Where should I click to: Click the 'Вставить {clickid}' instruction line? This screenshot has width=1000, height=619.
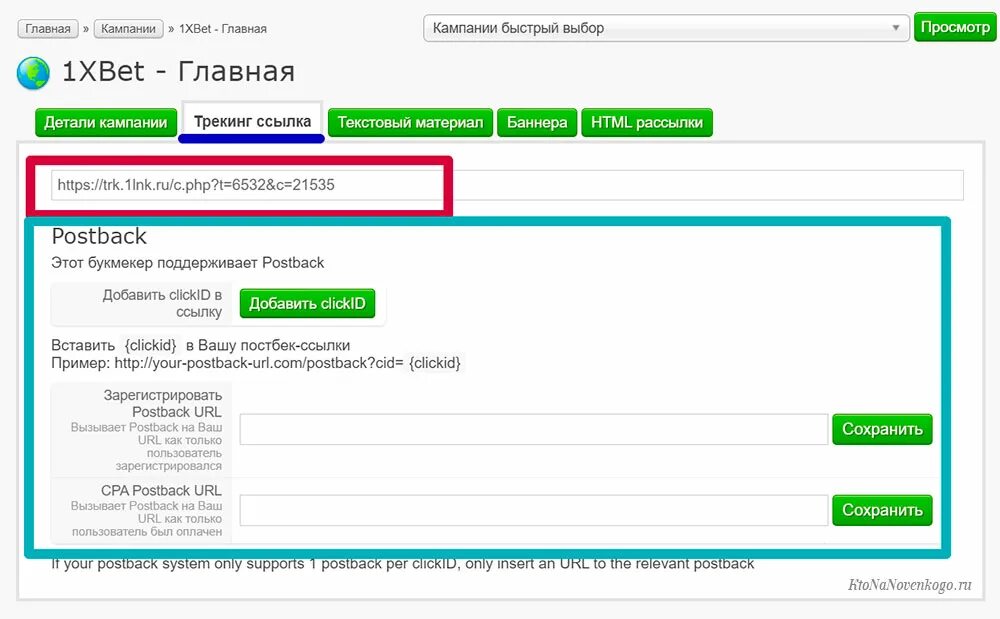tap(200, 346)
